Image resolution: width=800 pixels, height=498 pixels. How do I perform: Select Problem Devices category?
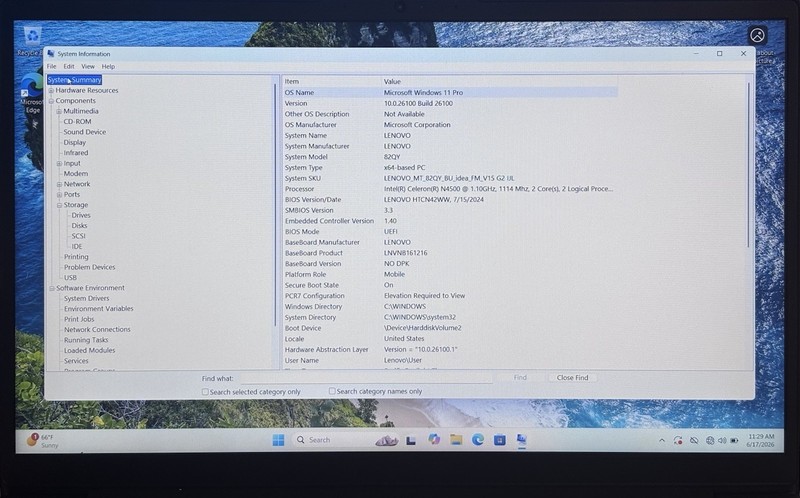pos(89,267)
